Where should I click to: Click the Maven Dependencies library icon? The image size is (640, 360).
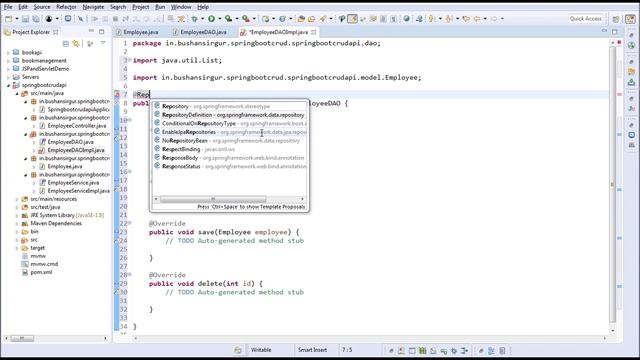(25, 223)
